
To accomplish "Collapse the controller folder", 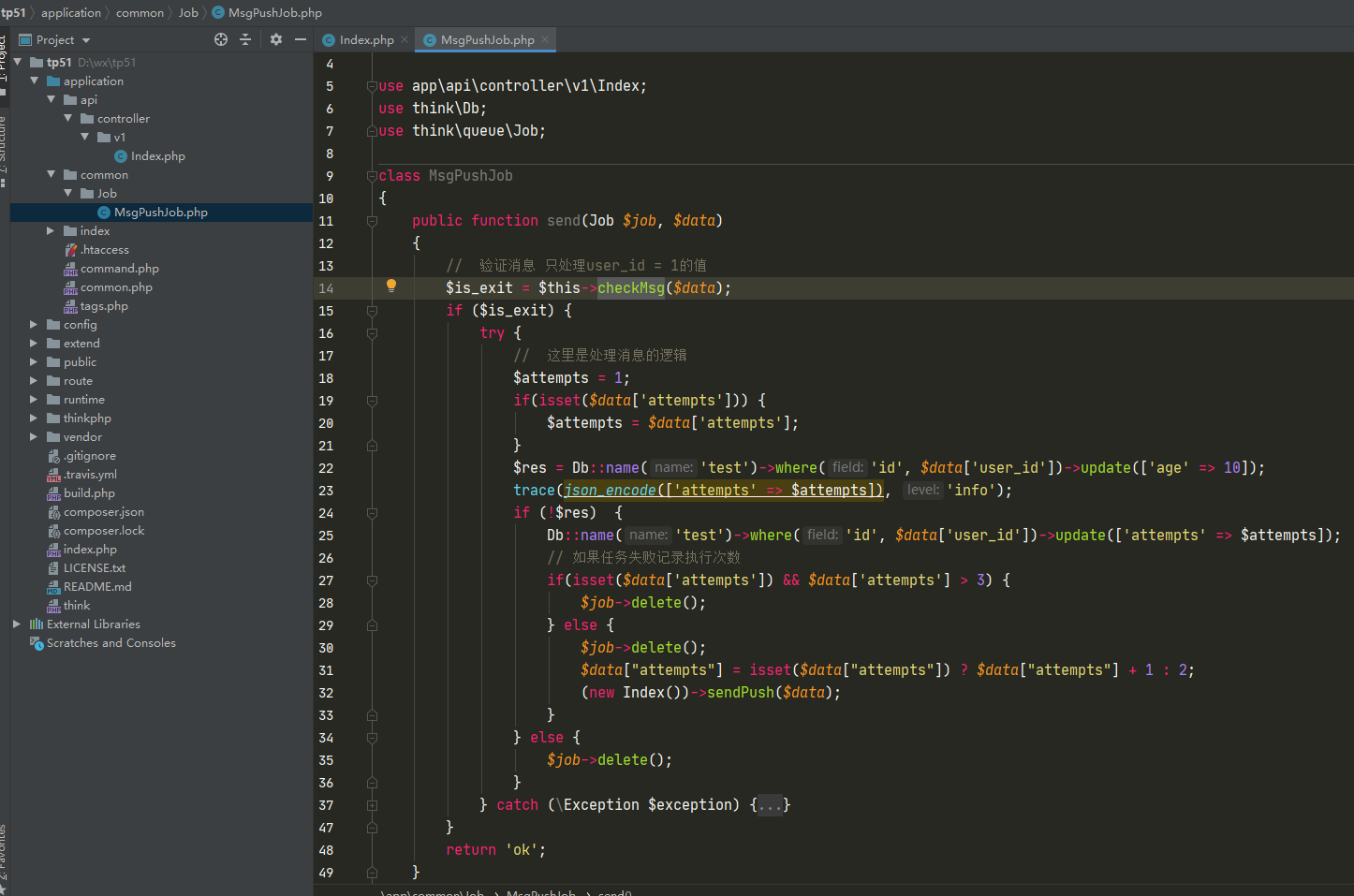I will 68,118.
